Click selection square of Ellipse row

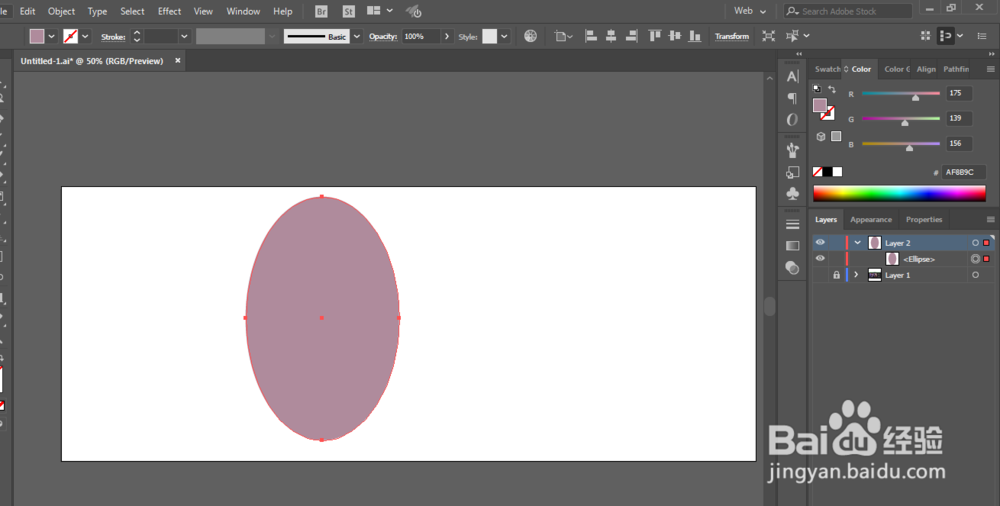[987, 259]
